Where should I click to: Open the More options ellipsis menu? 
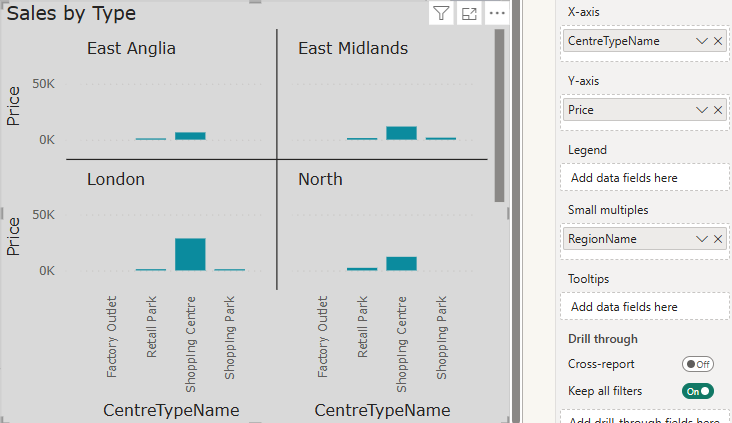pyautogui.click(x=497, y=13)
